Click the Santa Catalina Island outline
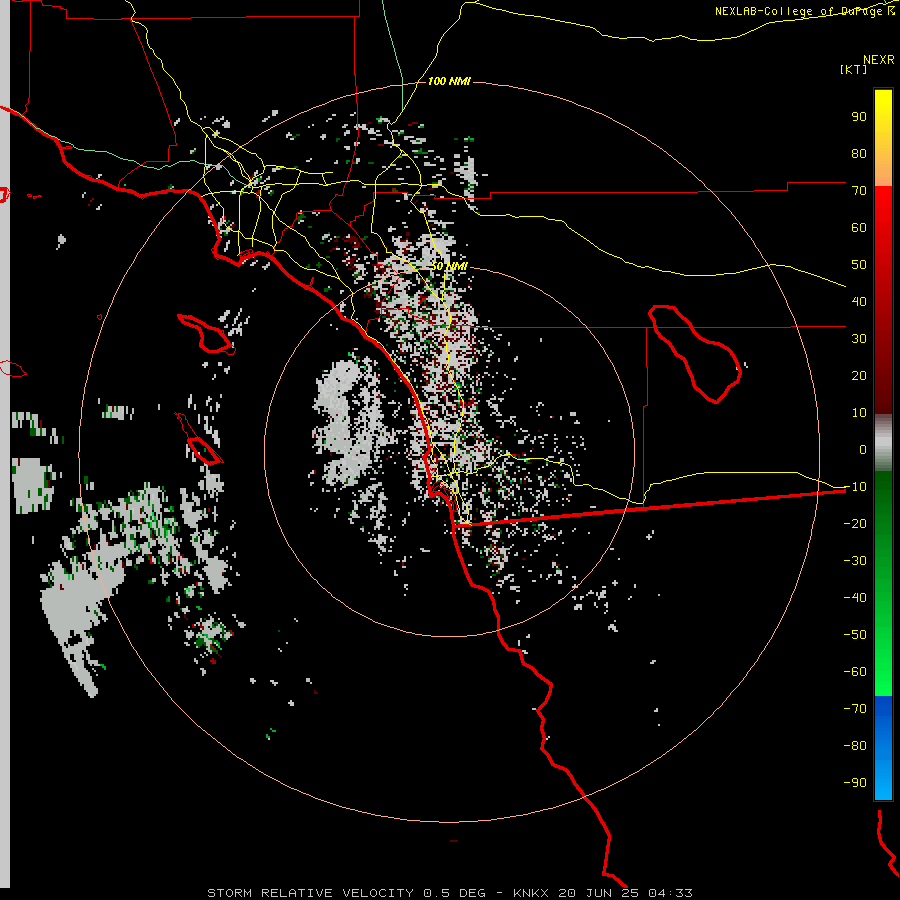Viewport: 900px width, 900px height. click(205, 334)
